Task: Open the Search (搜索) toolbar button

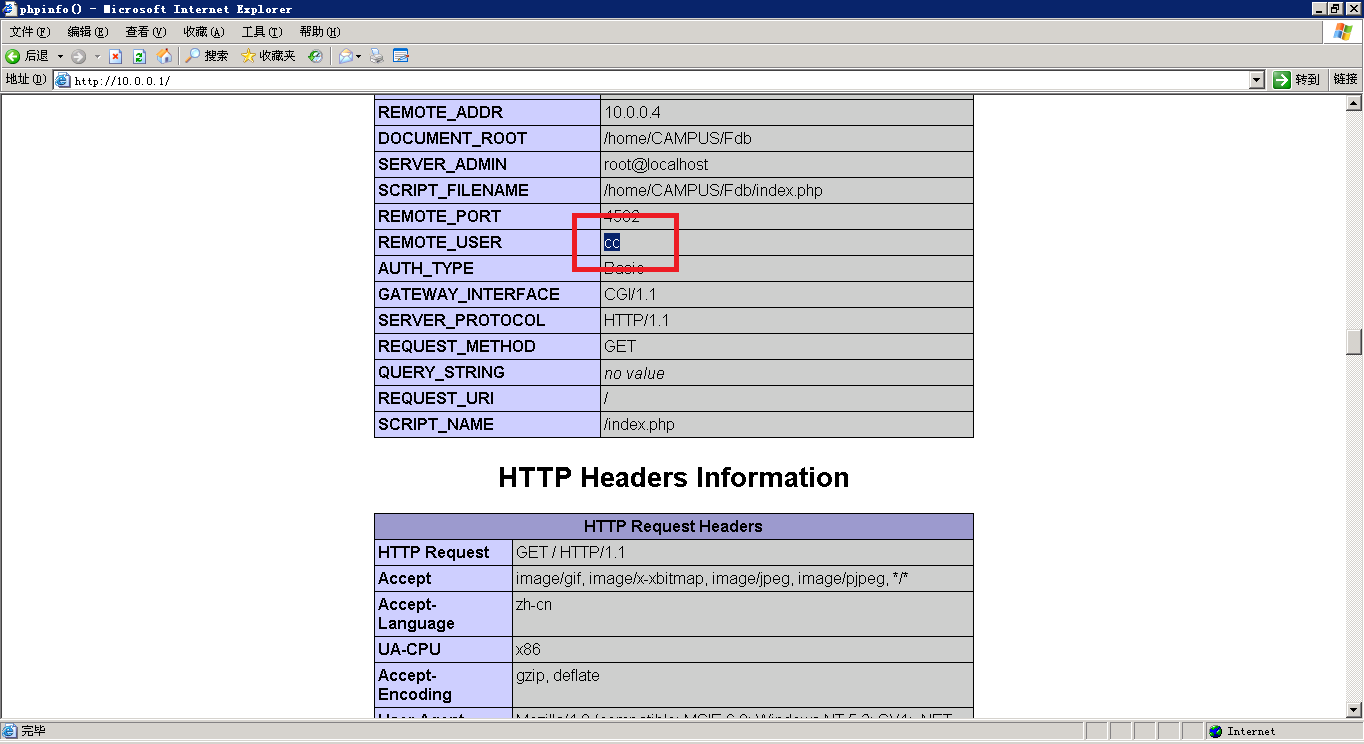Action: coord(207,56)
